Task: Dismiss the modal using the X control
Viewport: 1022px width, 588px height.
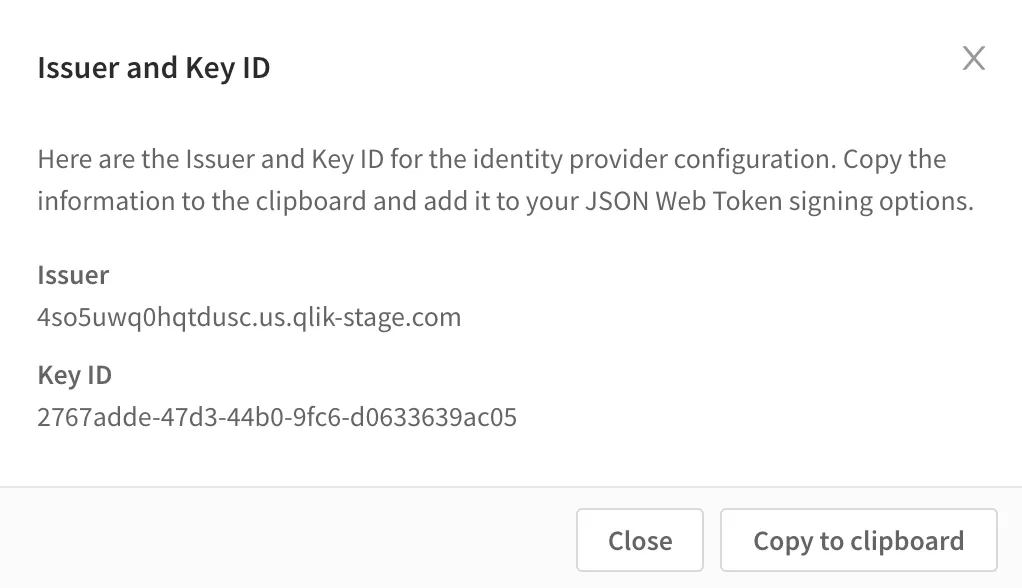Action: (973, 58)
